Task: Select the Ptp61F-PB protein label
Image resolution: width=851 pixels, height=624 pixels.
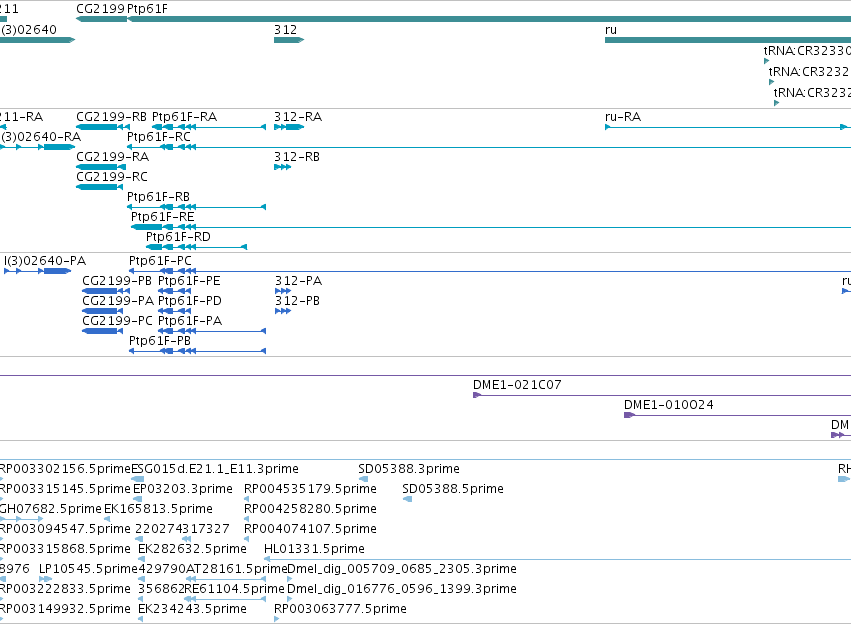Action: point(160,341)
